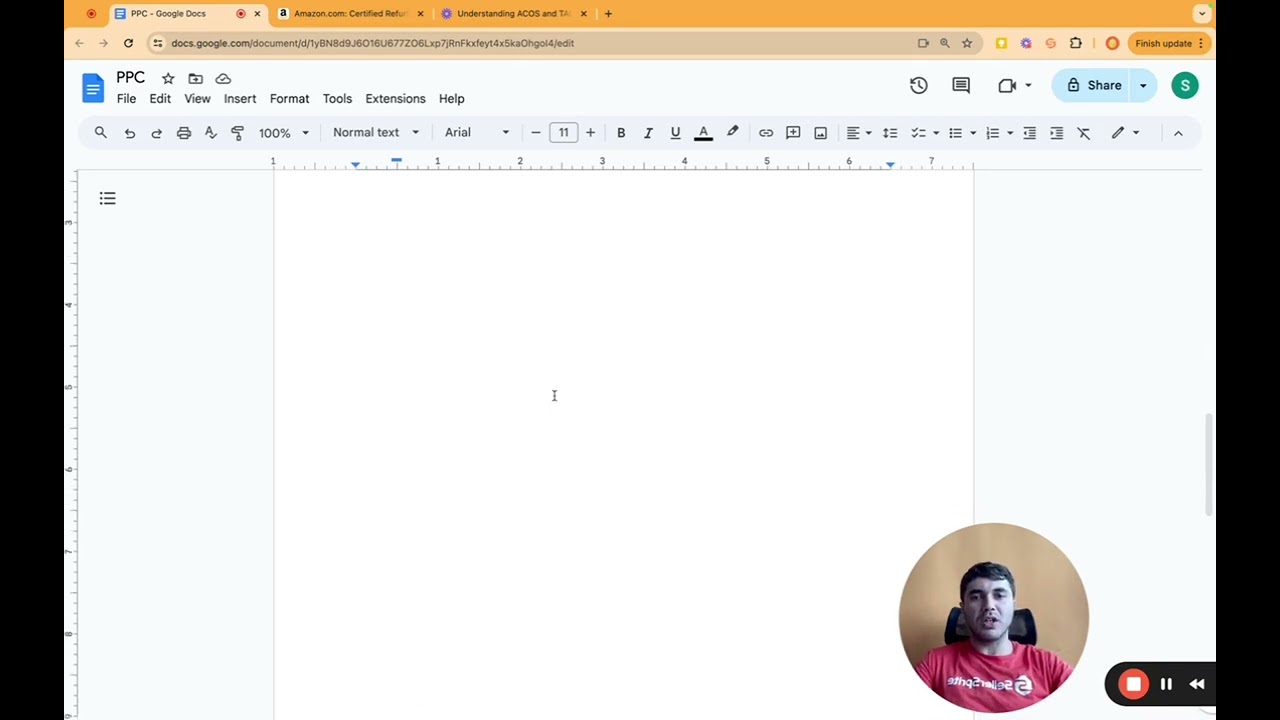This screenshot has width=1280, height=720.
Task: Activate the paint format tool
Action: (237, 132)
